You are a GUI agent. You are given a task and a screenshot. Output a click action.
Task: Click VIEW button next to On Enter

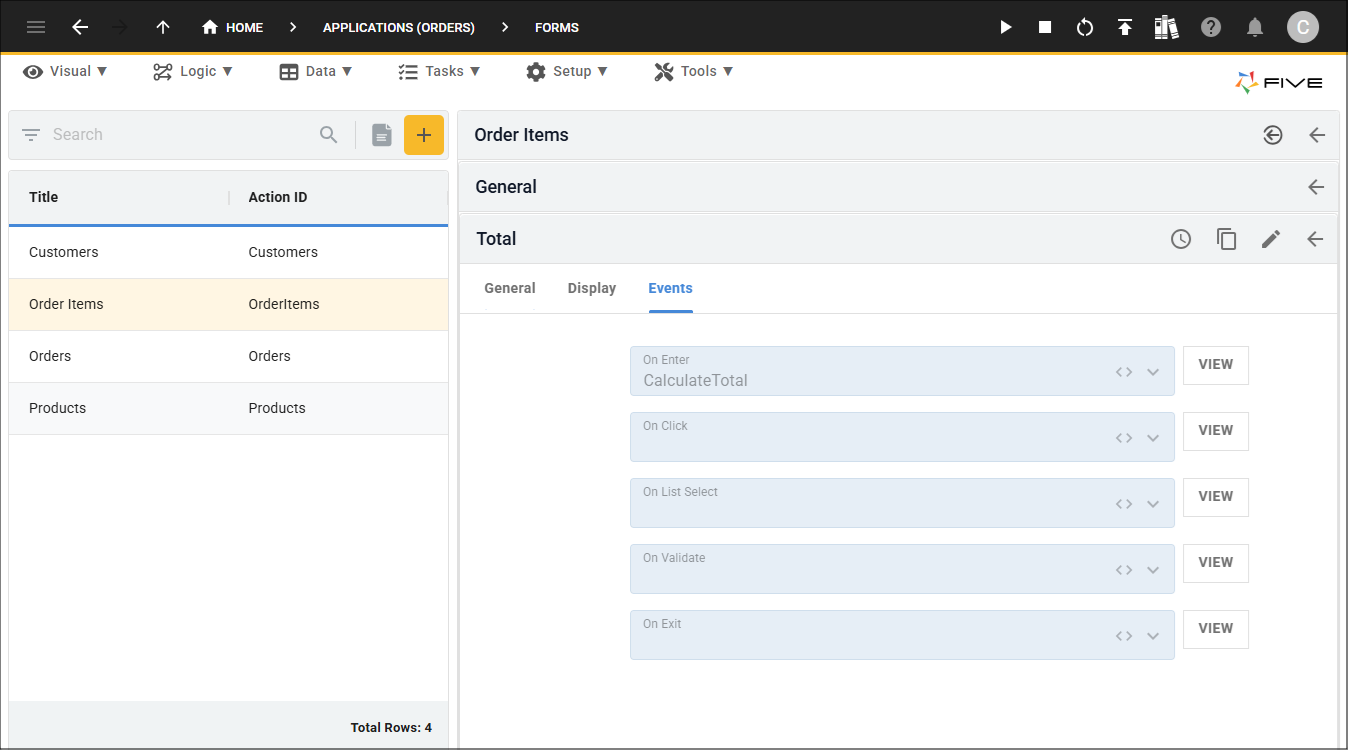pos(1215,365)
